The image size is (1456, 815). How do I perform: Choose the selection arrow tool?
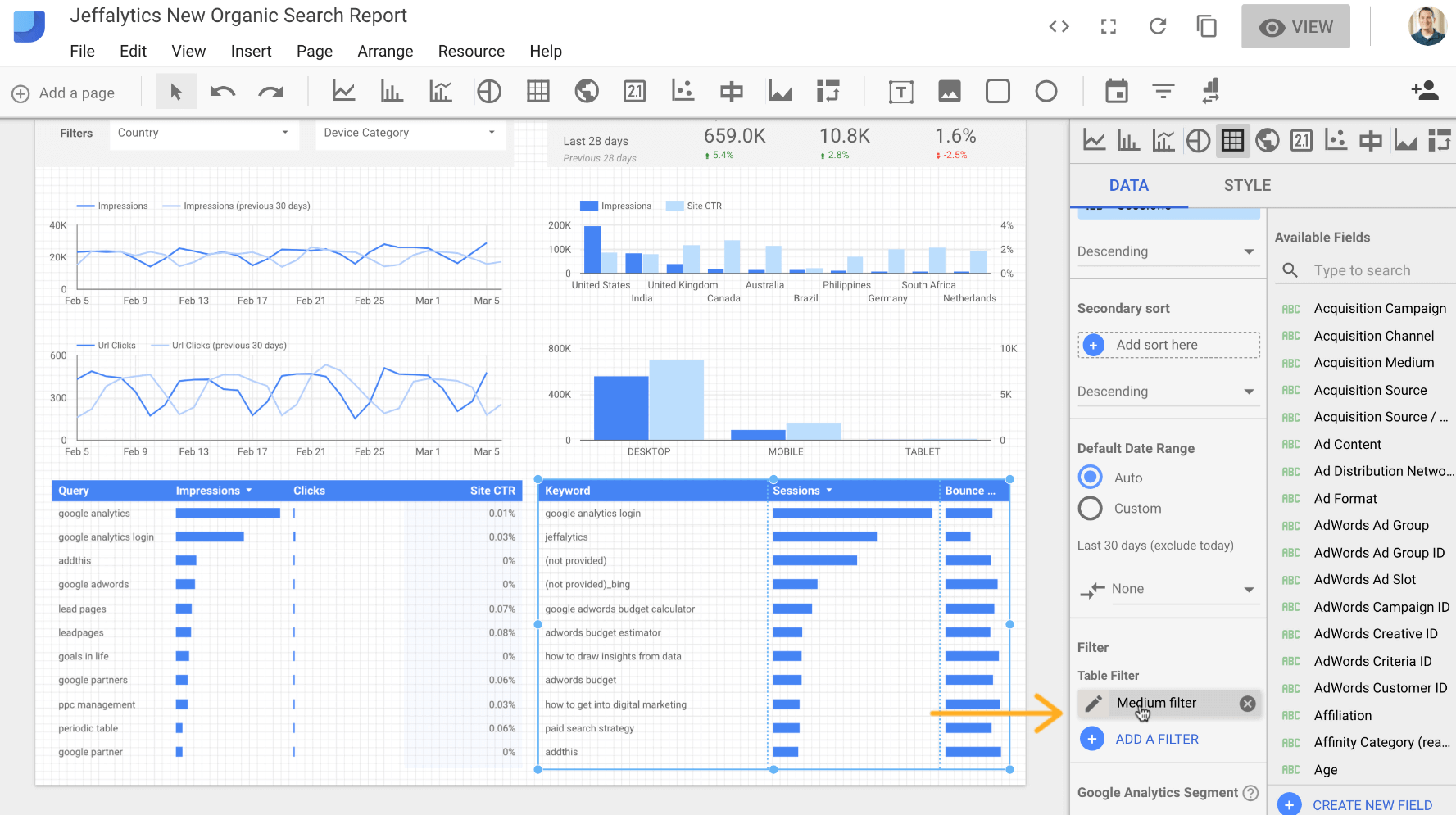175,92
